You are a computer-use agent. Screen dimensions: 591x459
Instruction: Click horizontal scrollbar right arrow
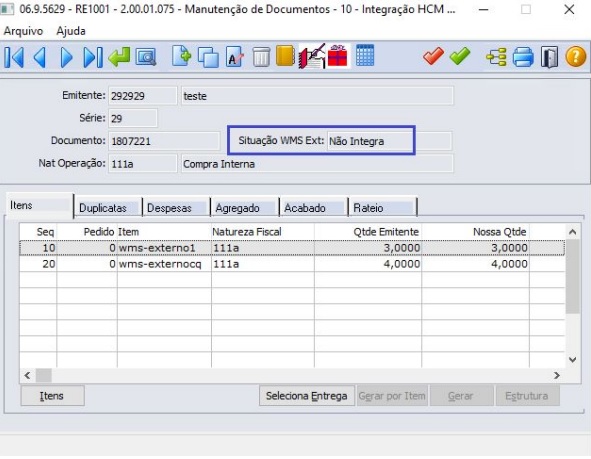coord(557,375)
